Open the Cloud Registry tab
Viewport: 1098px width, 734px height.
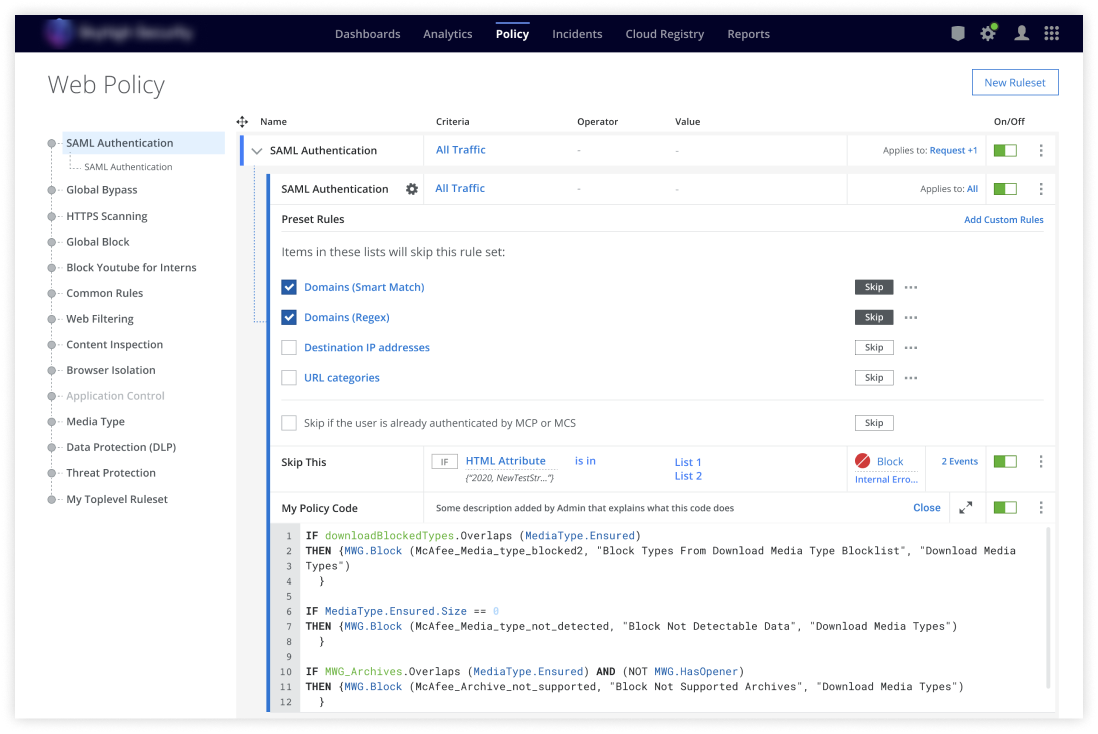pyautogui.click(x=664, y=34)
